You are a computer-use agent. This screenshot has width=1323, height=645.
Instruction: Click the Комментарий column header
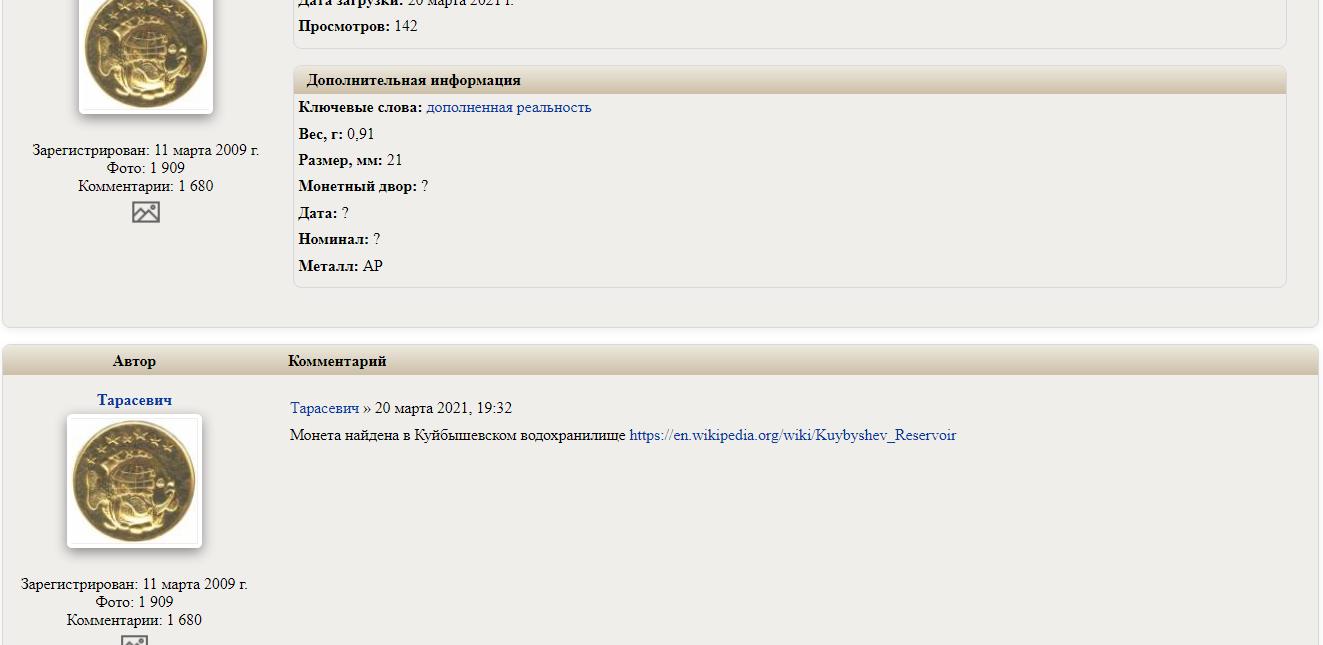point(337,361)
